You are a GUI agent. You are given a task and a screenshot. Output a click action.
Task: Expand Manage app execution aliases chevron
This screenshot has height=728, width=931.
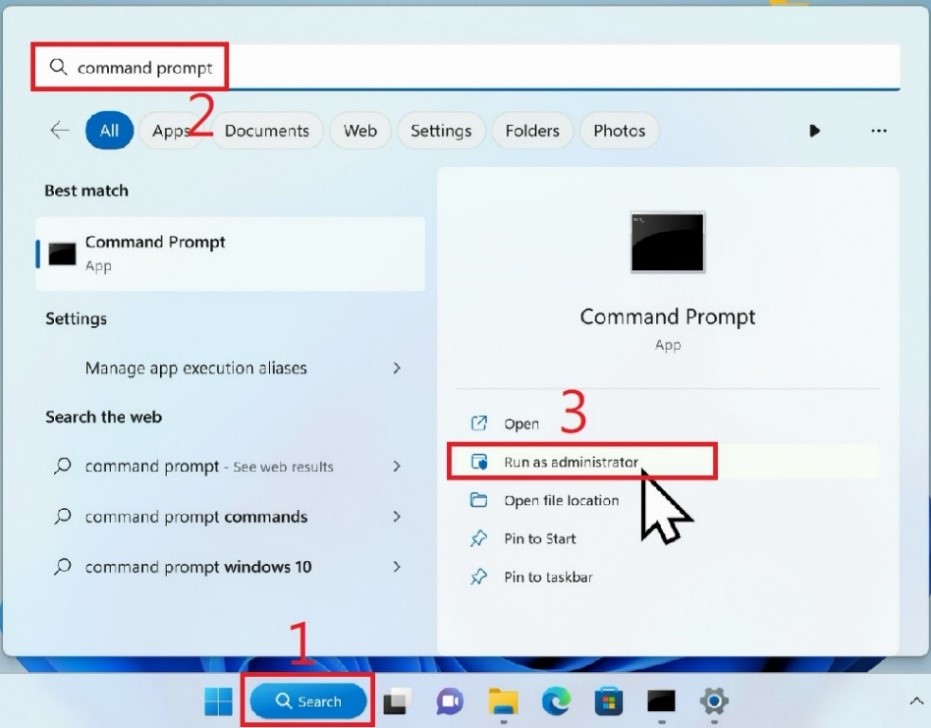397,368
